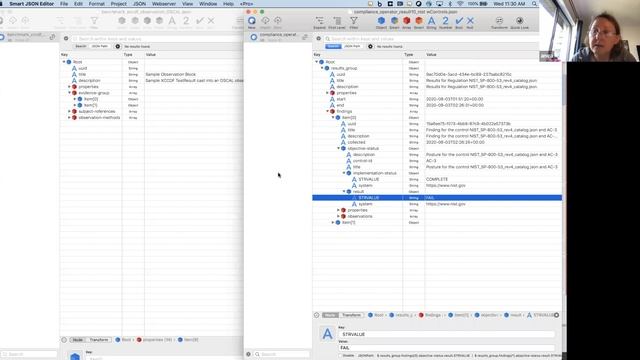The height and width of the screenshot is (360, 640).
Task: Click the Root breadcrumb in right window
Action: coord(376,315)
